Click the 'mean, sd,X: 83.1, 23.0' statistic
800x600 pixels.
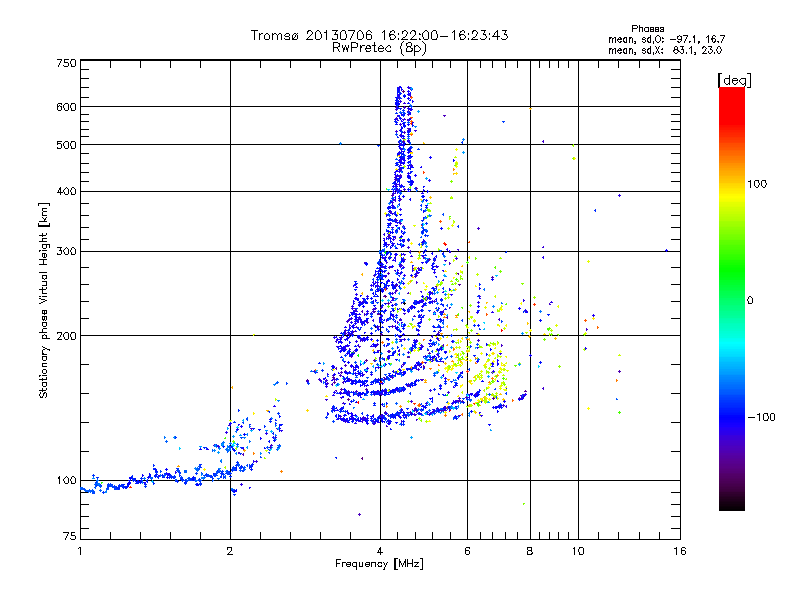coord(665,50)
